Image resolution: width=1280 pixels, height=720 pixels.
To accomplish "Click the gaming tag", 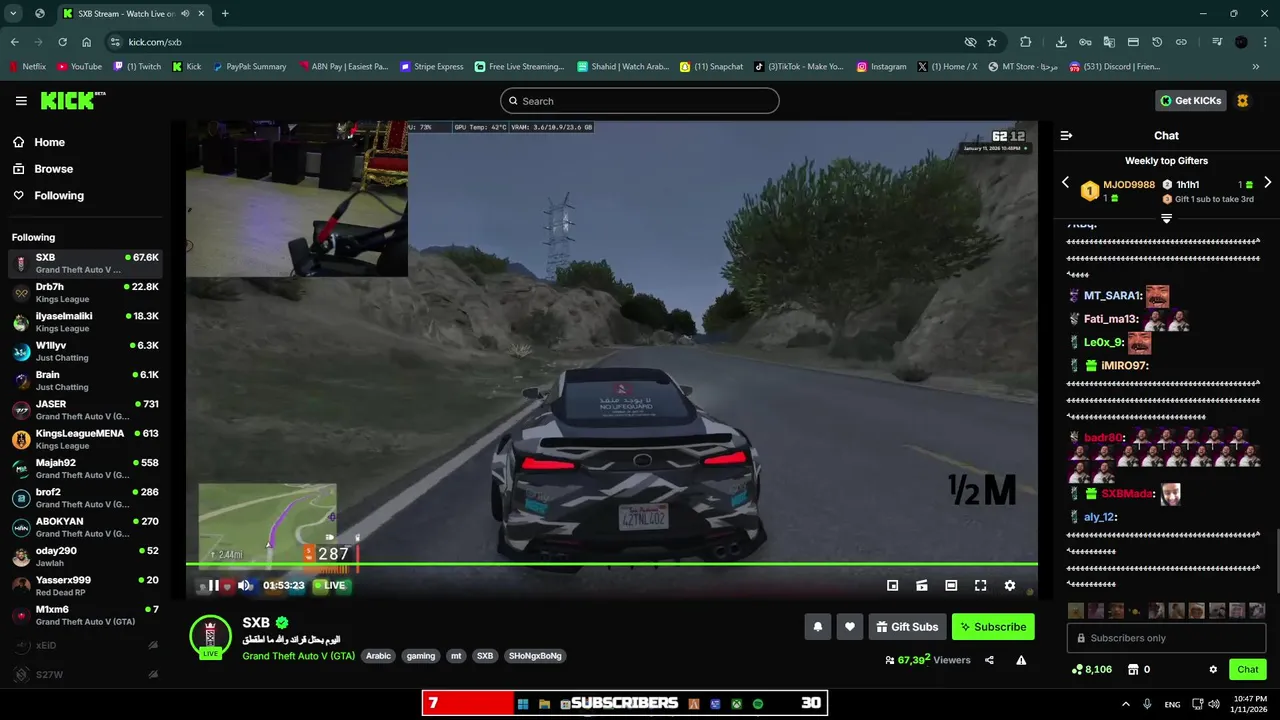I will pos(421,656).
